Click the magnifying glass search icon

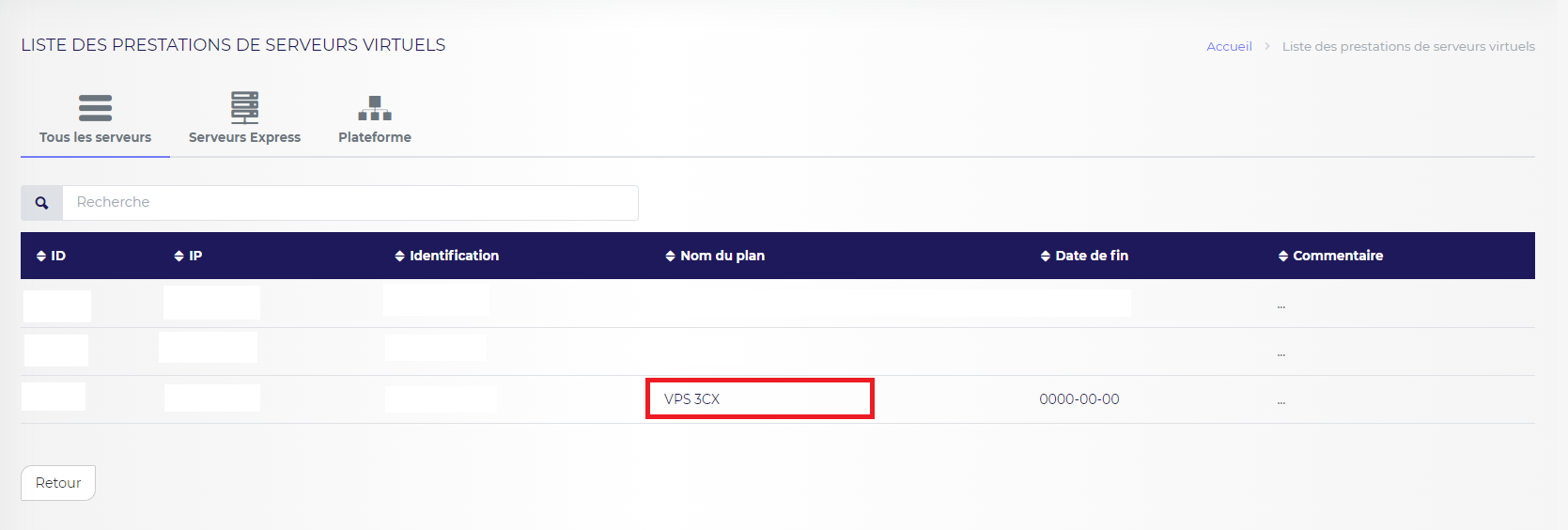41,203
